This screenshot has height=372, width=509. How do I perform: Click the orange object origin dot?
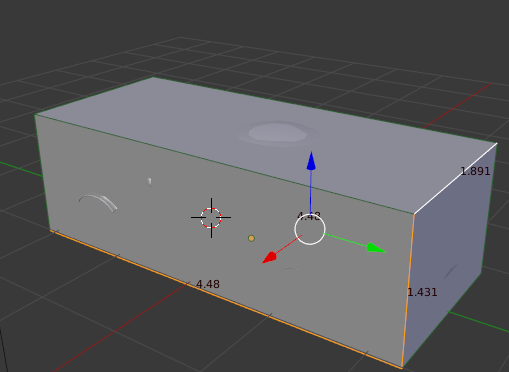point(251,238)
